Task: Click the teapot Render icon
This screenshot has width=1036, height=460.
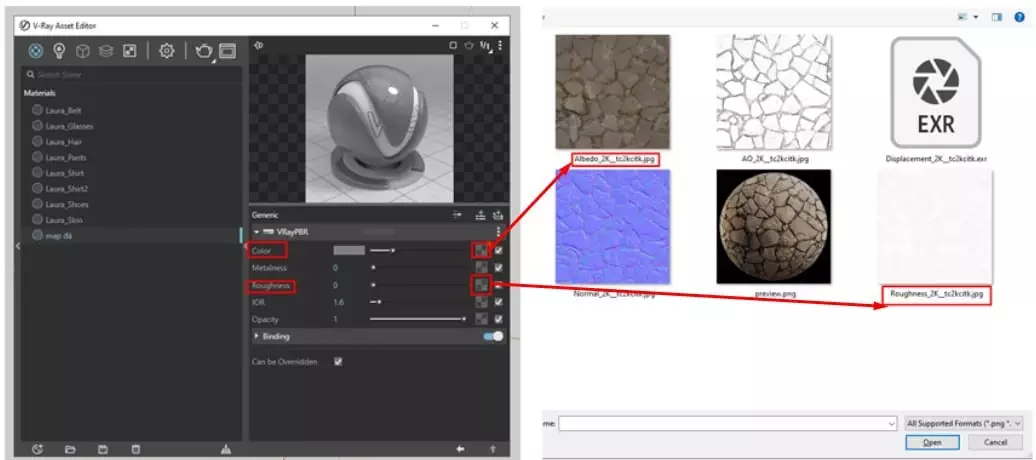Action: pos(203,50)
